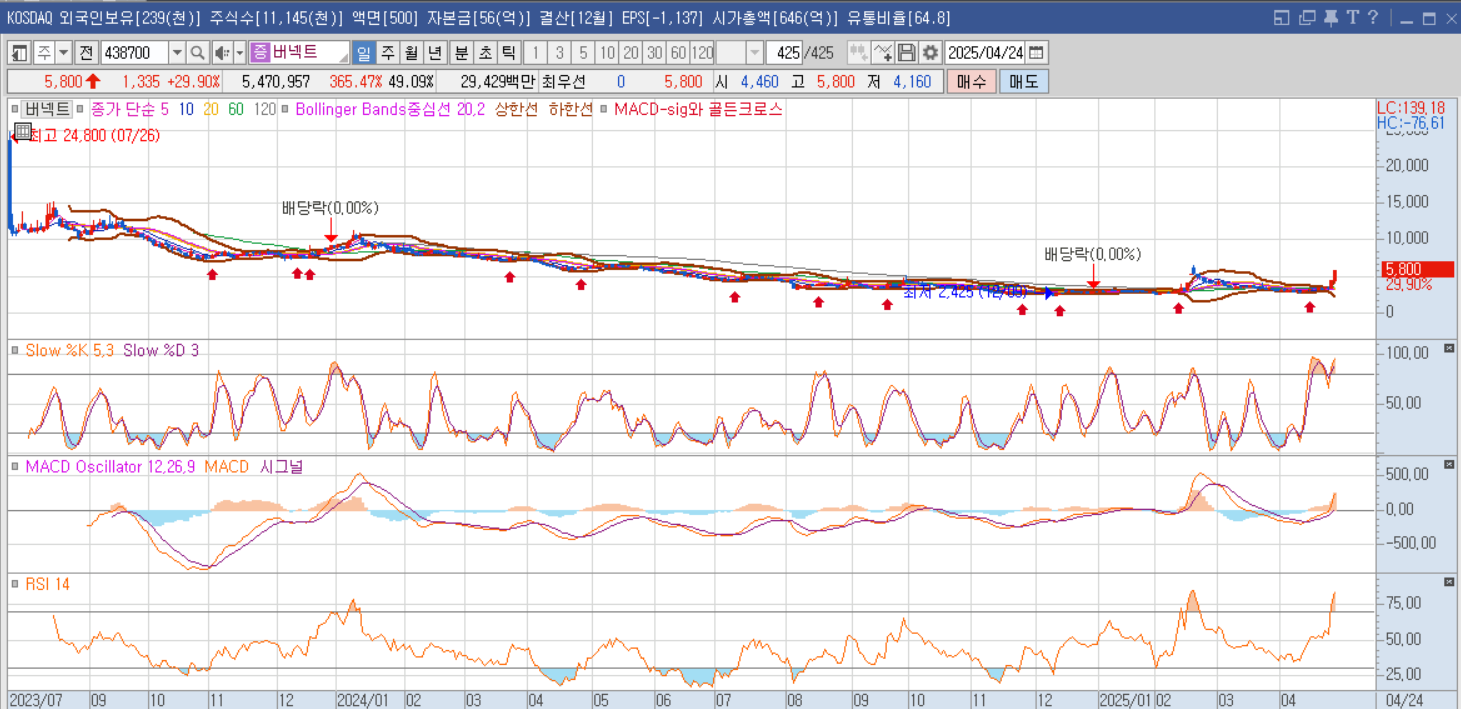Click the LC:139,18 readout
Image resolution: width=1461 pixels, height=709 pixels.
[1410, 107]
